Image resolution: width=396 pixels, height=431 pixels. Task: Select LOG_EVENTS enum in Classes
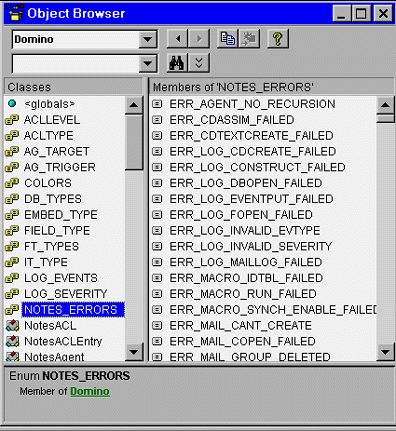pos(61,278)
